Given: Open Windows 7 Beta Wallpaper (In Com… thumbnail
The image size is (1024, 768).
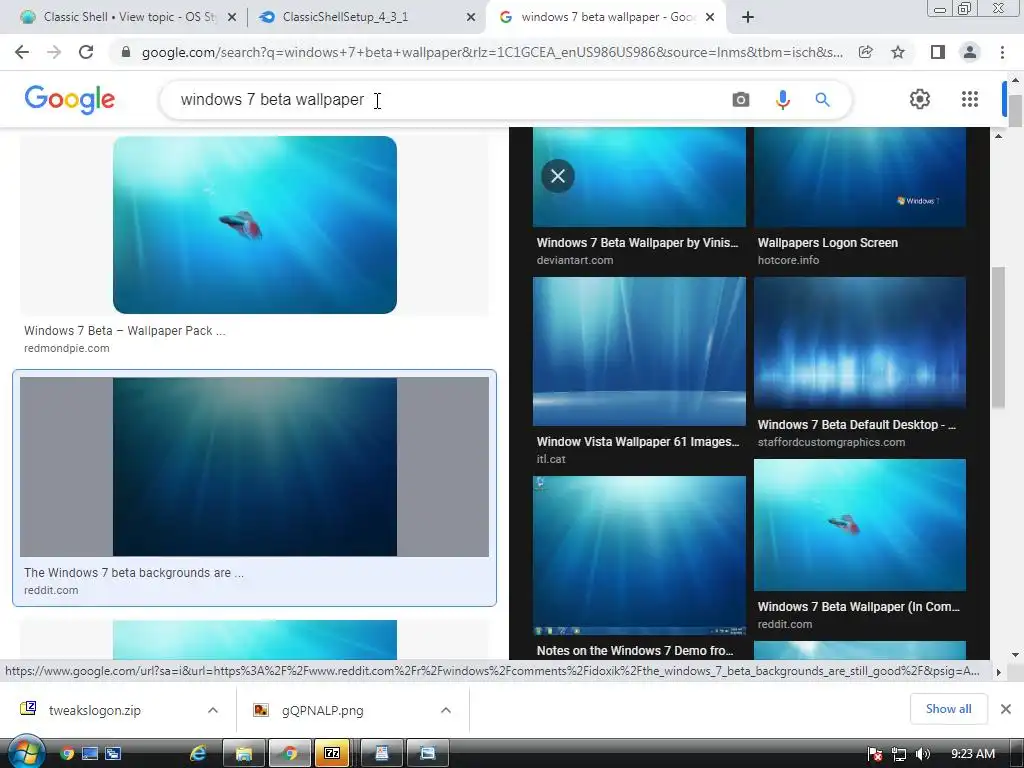Looking at the screenshot, I should pos(860,525).
